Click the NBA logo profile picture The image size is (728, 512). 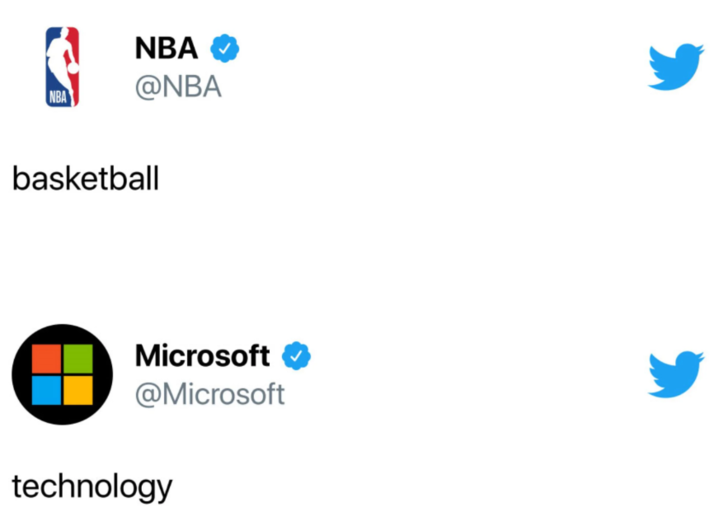(x=62, y=67)
